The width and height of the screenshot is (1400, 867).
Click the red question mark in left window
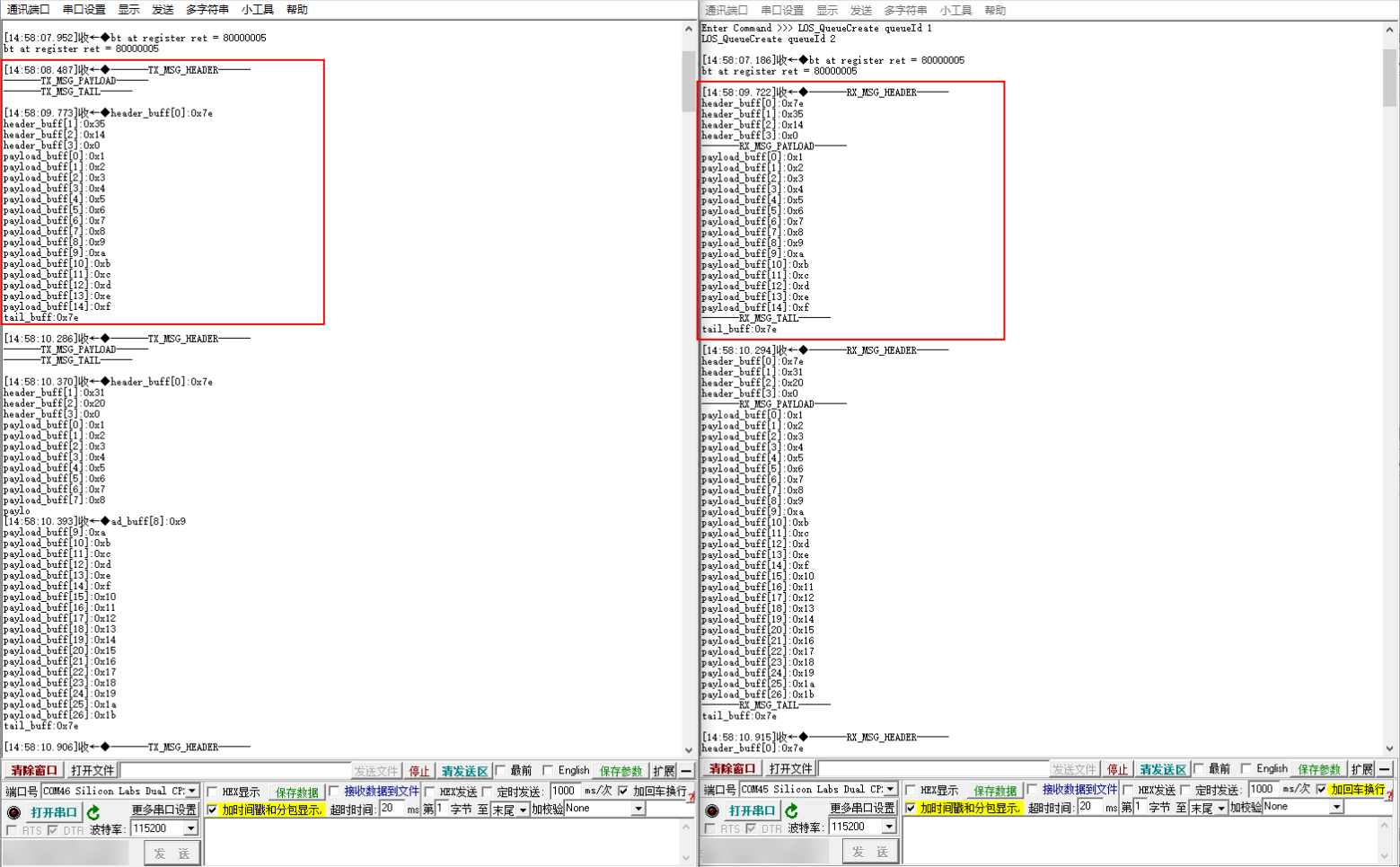(691, 797)
